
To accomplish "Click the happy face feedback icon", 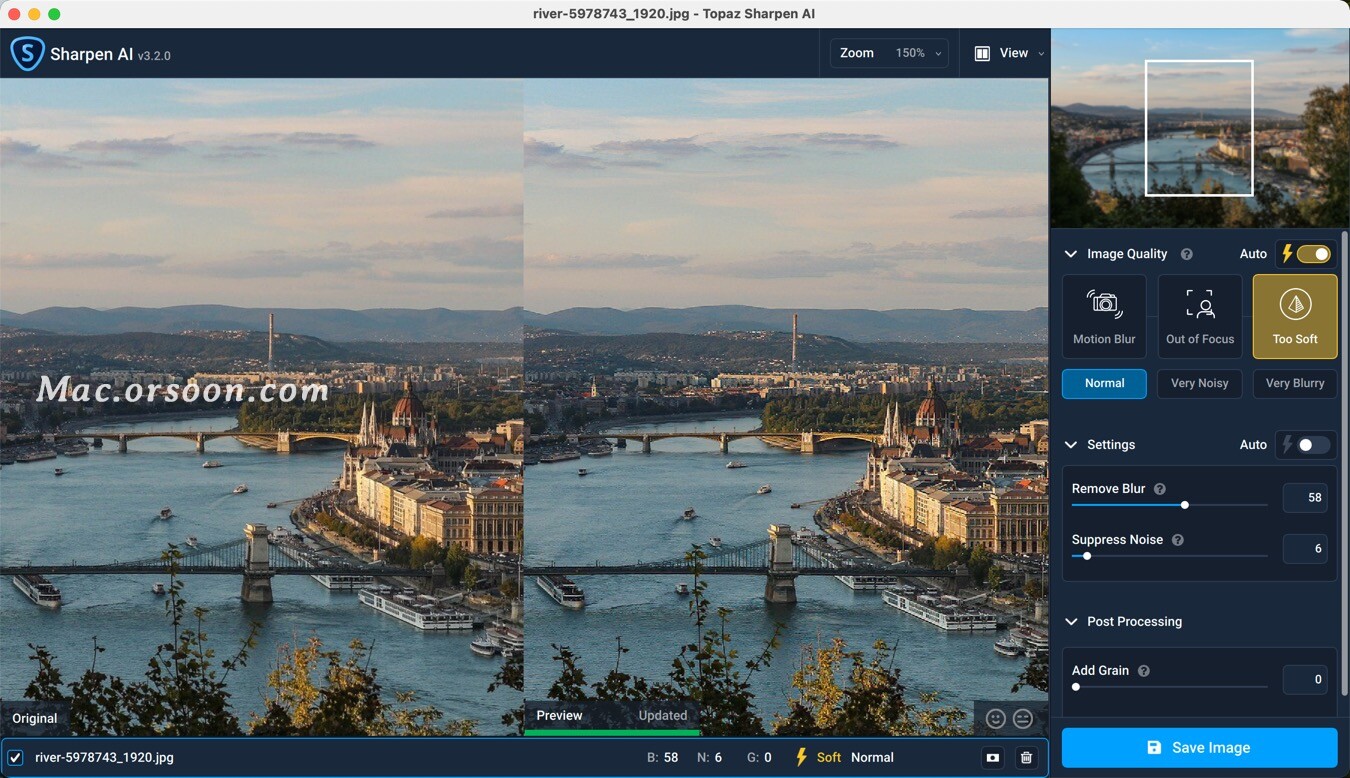I will (995, 718).
